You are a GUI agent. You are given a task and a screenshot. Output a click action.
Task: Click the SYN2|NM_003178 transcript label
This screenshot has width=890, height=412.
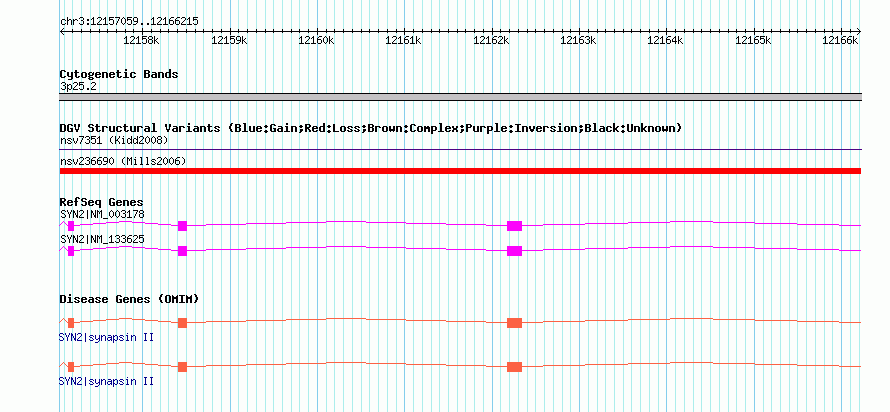[102, 215]
